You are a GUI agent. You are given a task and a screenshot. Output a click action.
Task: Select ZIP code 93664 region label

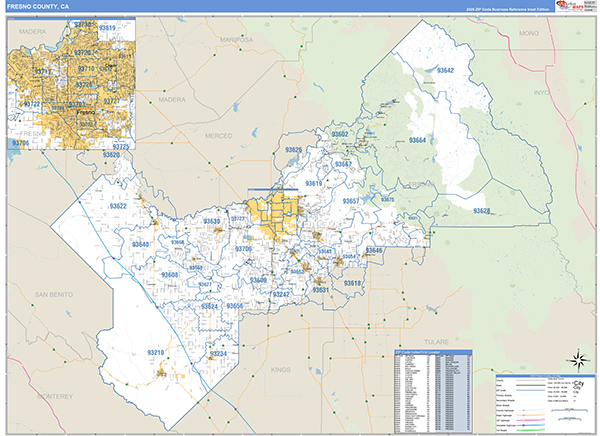pos(415,140)
